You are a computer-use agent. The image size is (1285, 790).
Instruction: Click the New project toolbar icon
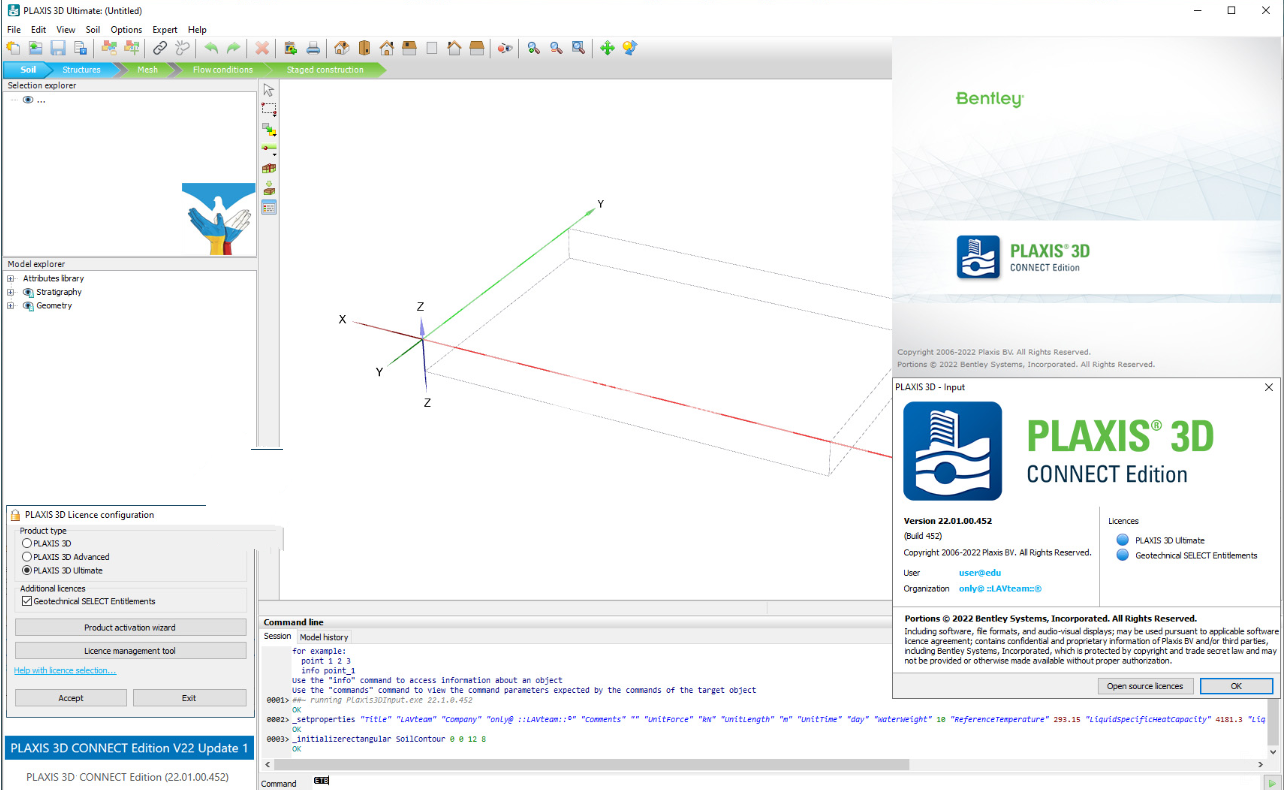point(13,48)
